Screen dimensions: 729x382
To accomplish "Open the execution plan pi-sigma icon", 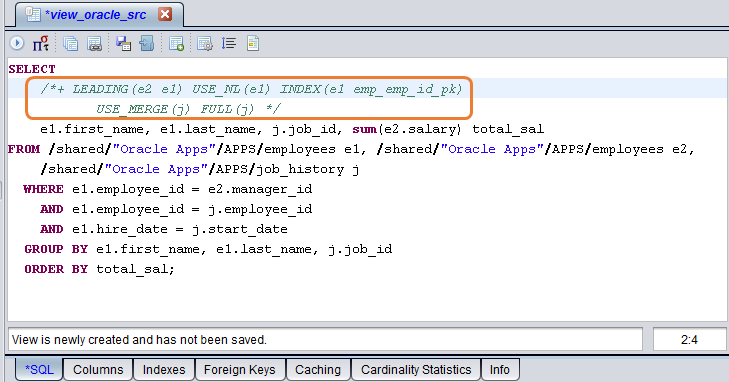I will [x=41, y=43].
